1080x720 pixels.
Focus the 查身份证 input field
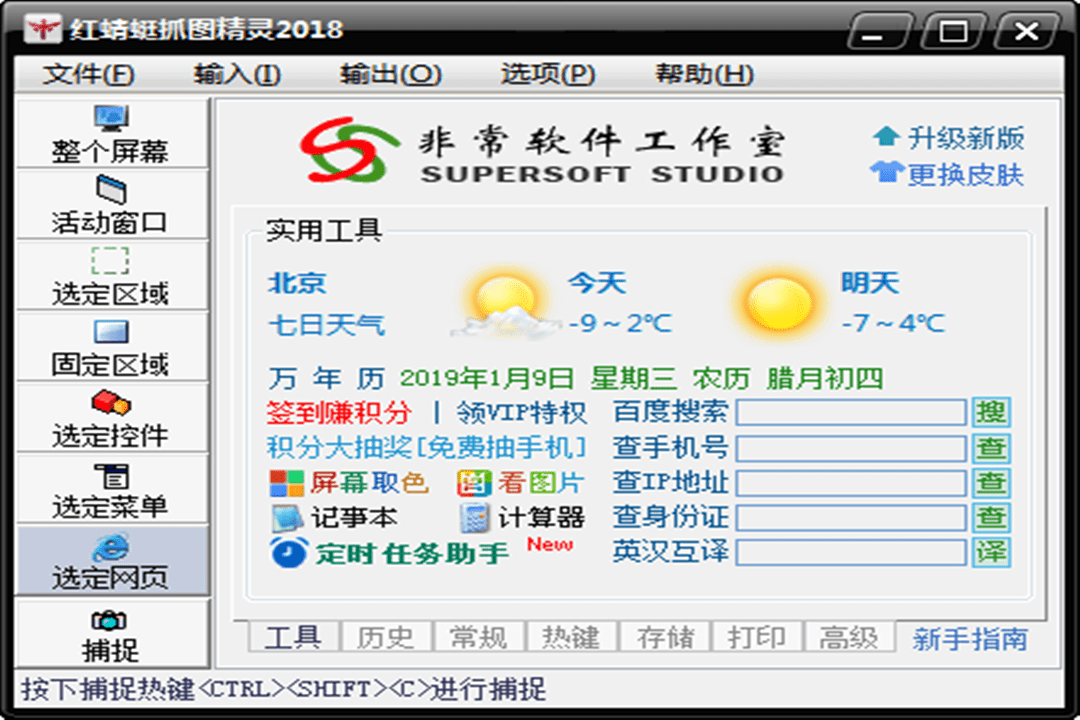(x=851, y=517)
